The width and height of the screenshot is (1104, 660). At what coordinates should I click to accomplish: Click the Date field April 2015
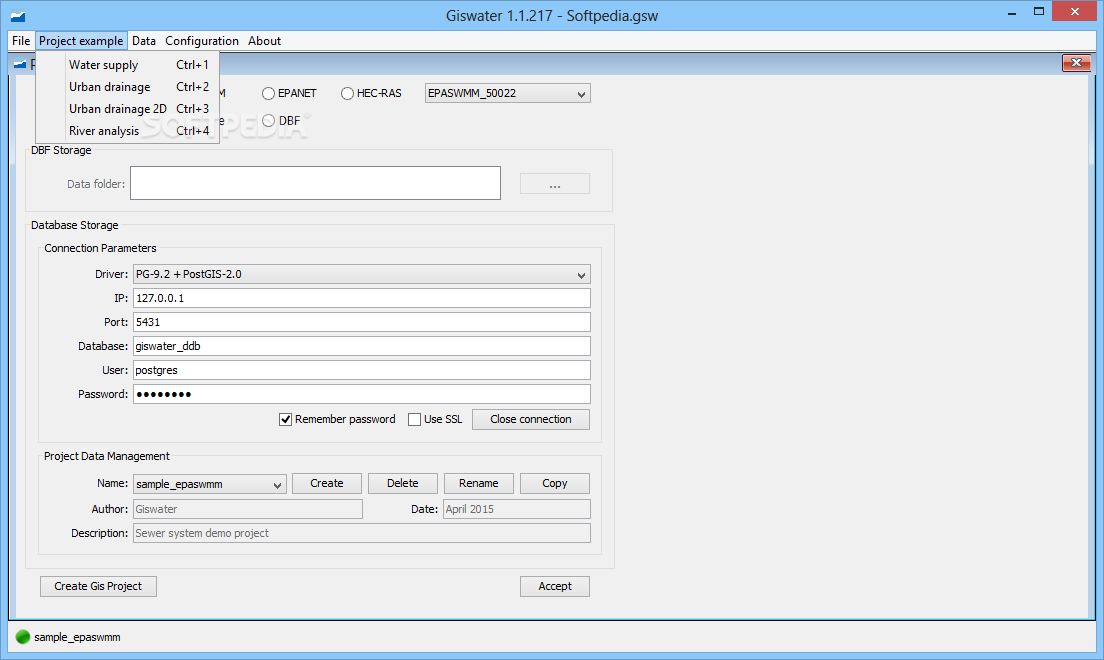point(517,509)
